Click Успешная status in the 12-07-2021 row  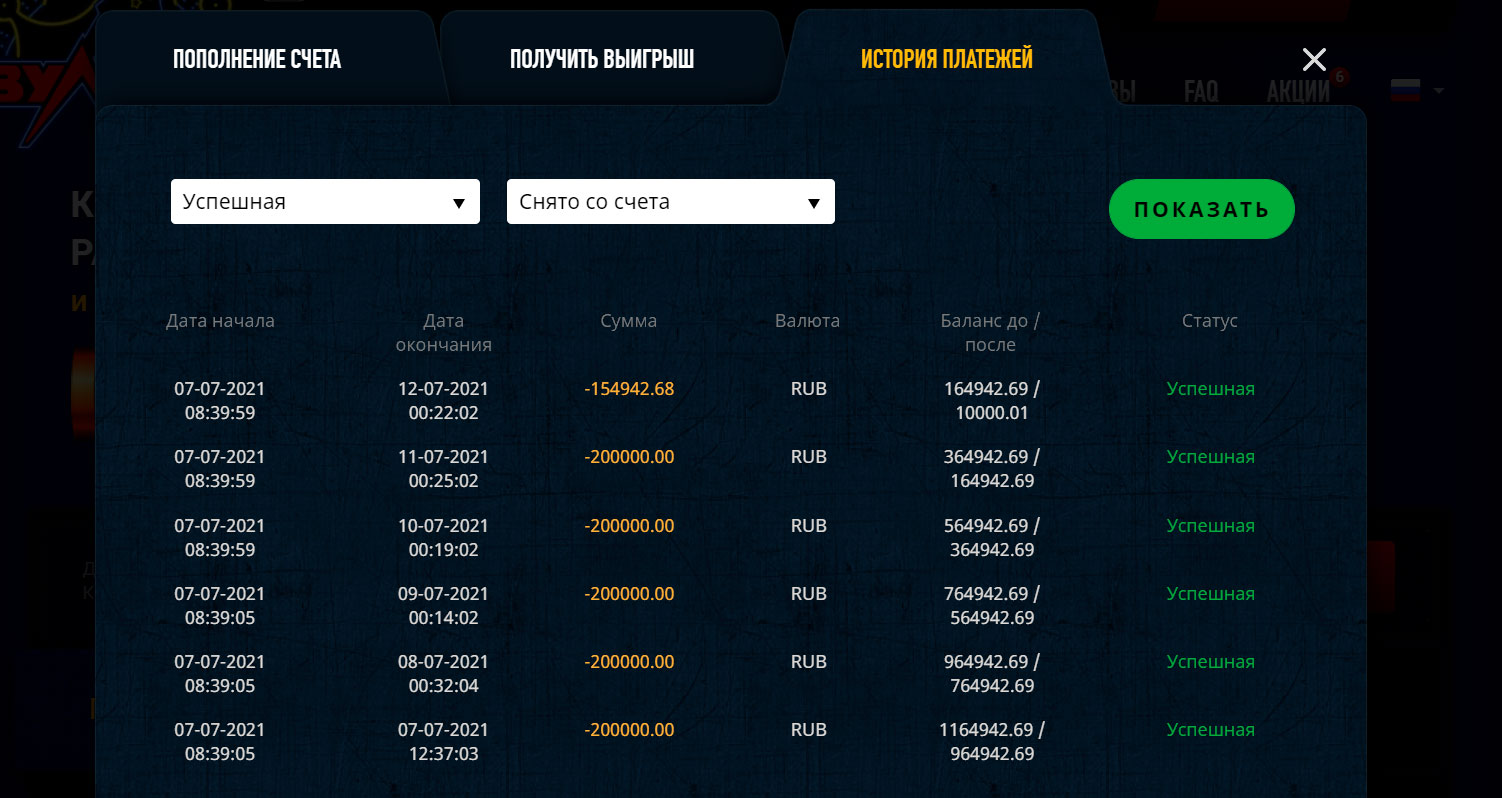(x=1210, y=389)
